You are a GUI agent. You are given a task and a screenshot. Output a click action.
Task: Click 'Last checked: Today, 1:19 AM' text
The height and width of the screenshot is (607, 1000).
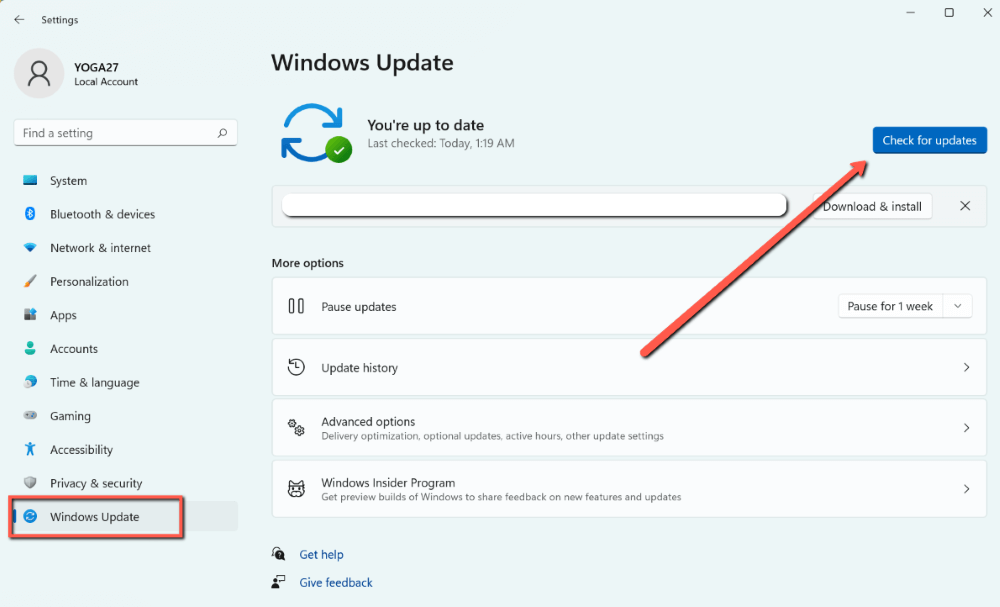[441, 143]
